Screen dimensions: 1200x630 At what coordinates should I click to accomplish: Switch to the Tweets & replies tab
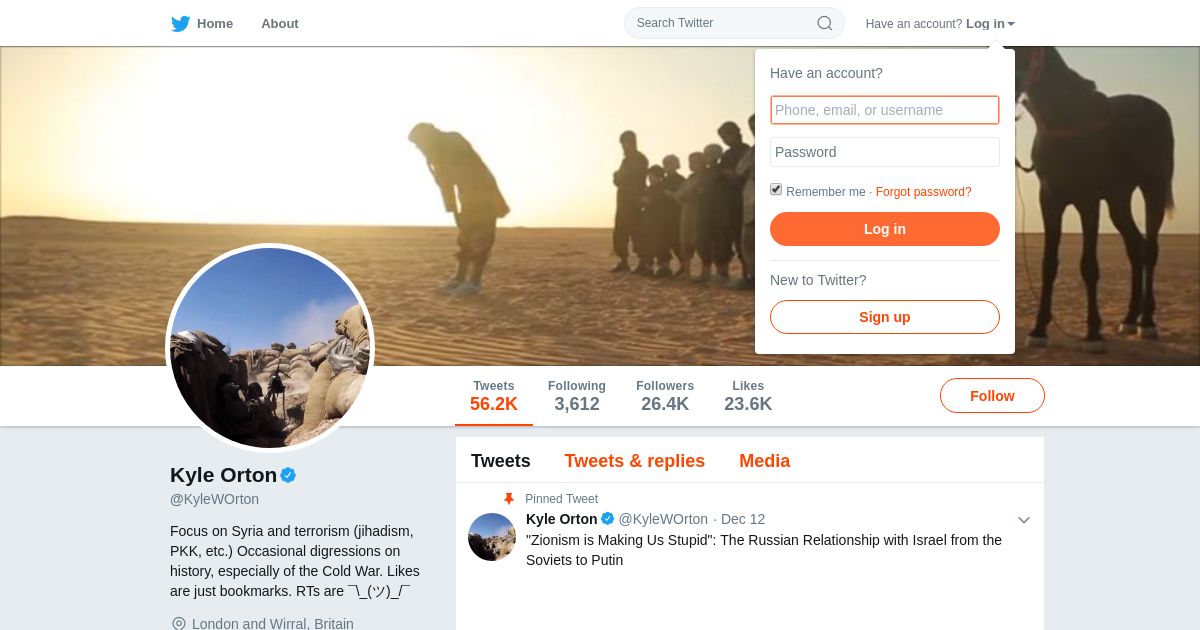click(x=634, y=461)
